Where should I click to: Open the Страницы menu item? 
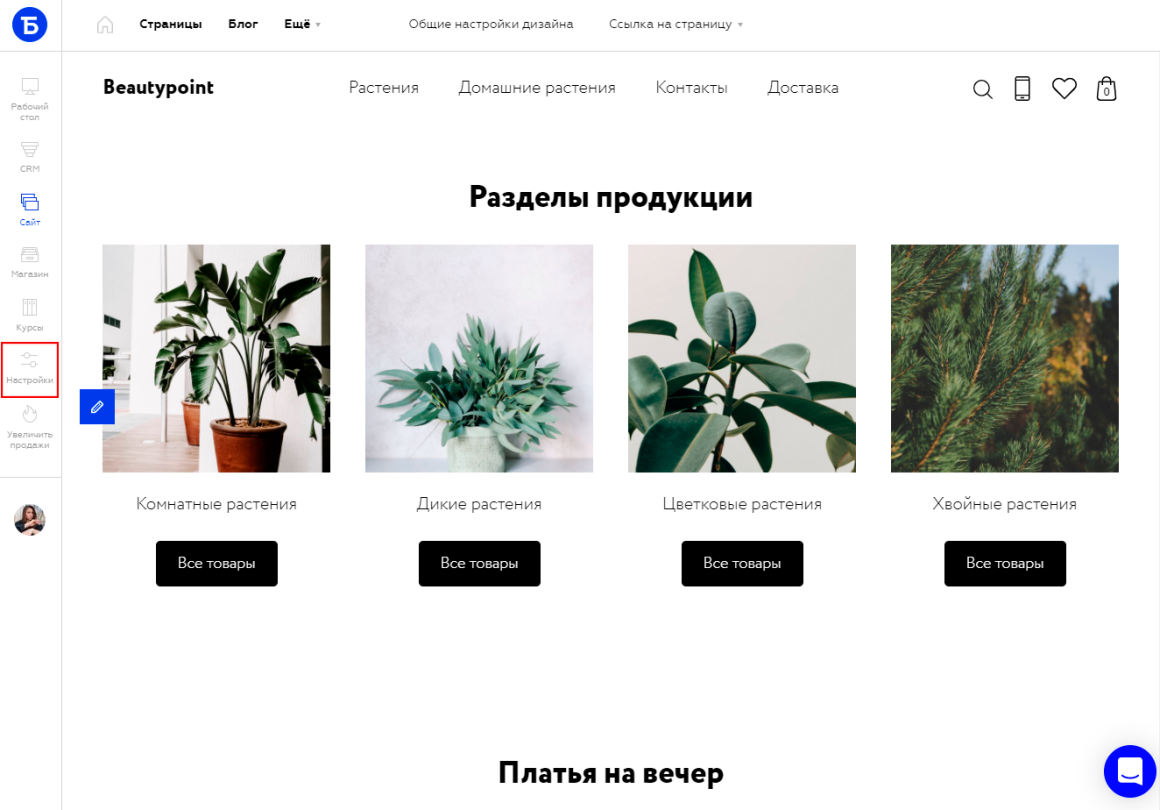(x=170, y=24)
